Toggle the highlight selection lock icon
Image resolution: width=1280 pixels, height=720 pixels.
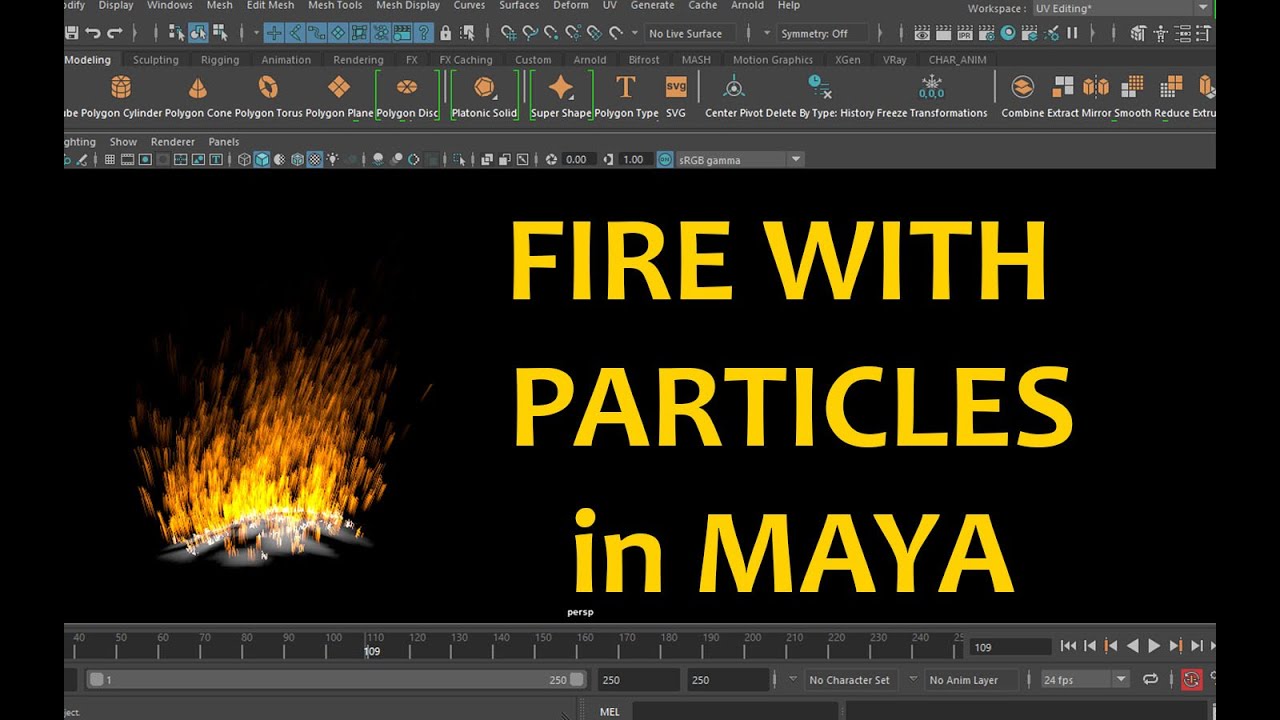point(445,33)
